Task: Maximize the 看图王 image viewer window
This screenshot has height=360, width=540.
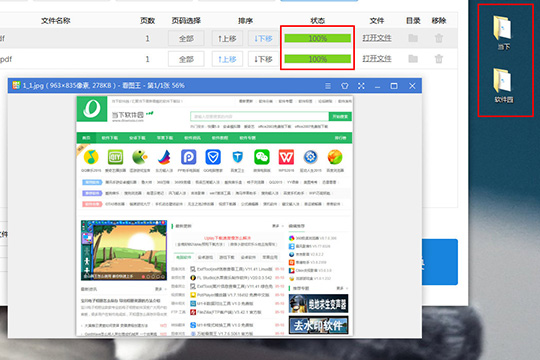Action: tap(394, 86)
